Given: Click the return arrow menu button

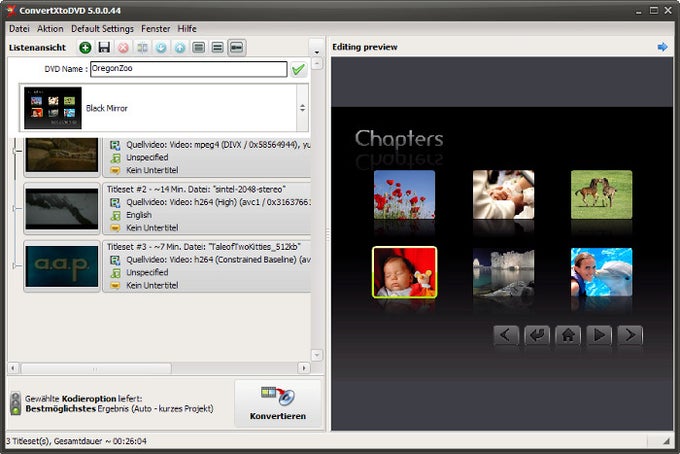Looking at the screenshot, I should (537, 335).
